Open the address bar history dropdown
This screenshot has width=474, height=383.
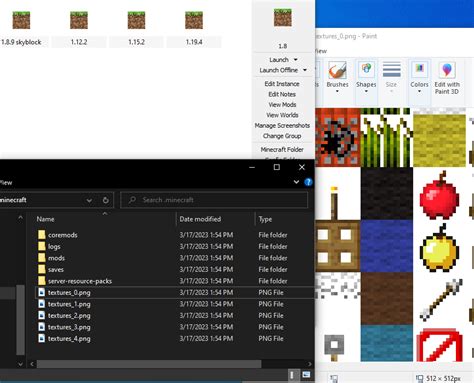89,200
